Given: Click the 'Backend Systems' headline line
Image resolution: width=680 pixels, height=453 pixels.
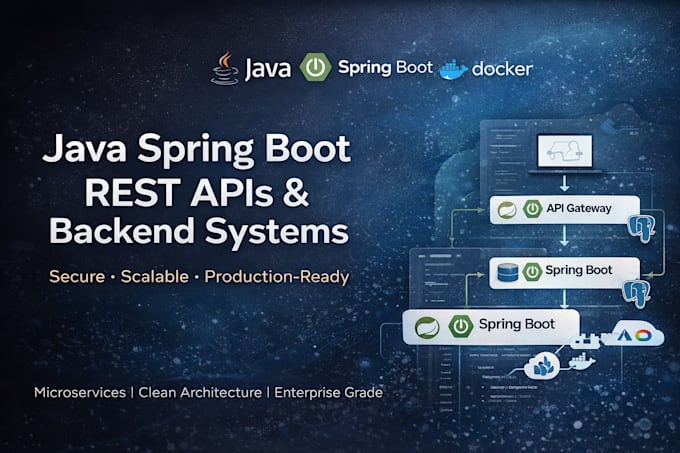Looking at the screenshot, I should pyautogui.click(x=199, y=231).
